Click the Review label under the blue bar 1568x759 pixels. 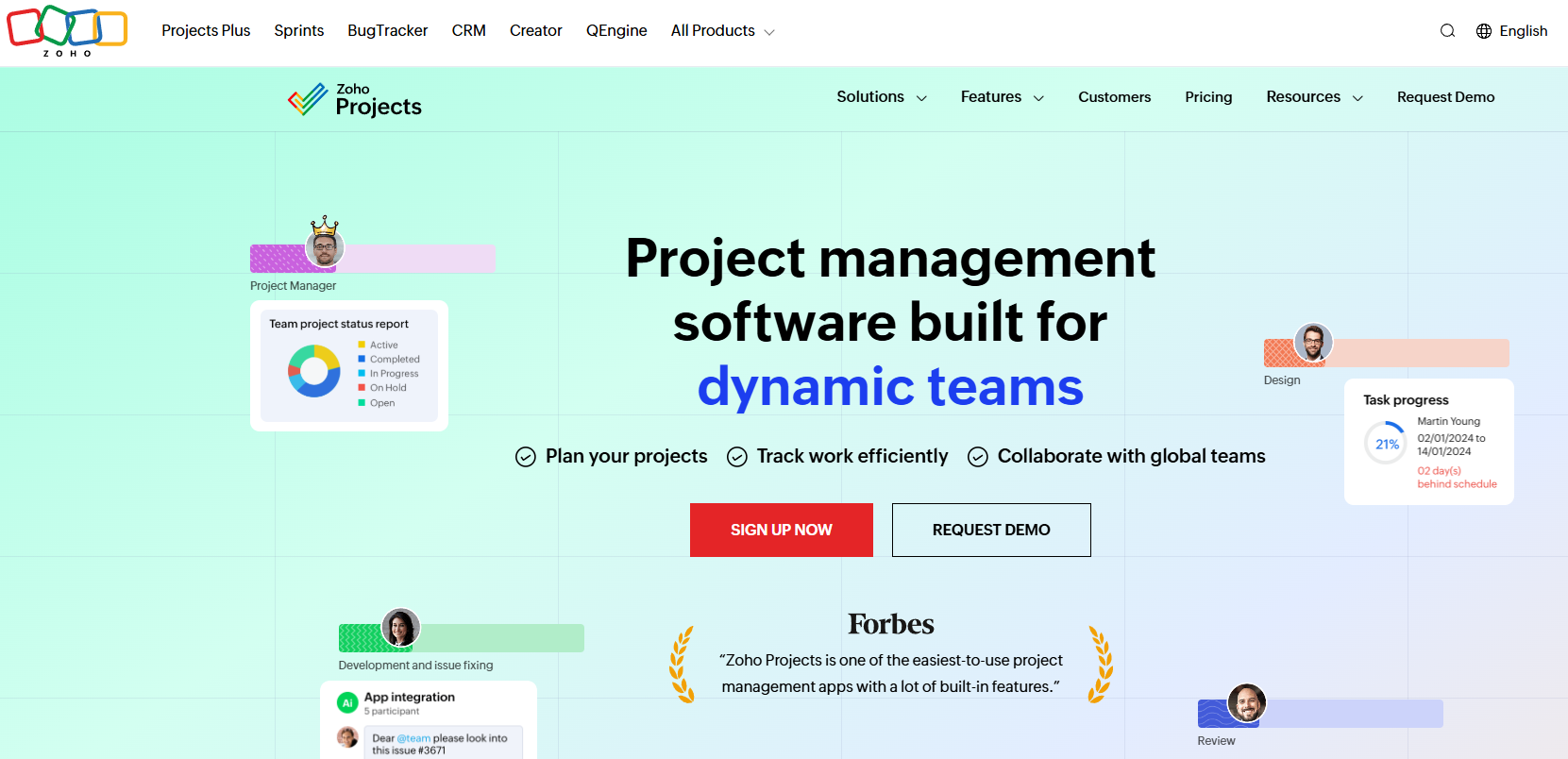[1216, 741]
